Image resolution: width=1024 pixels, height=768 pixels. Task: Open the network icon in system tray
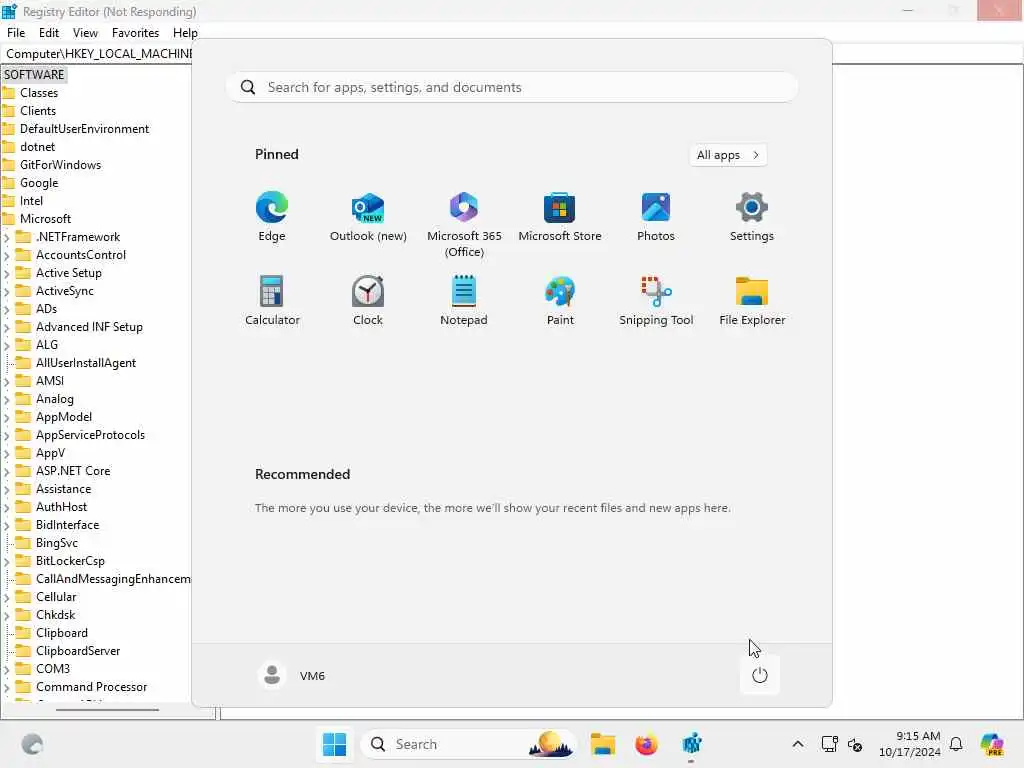point(829,744)
